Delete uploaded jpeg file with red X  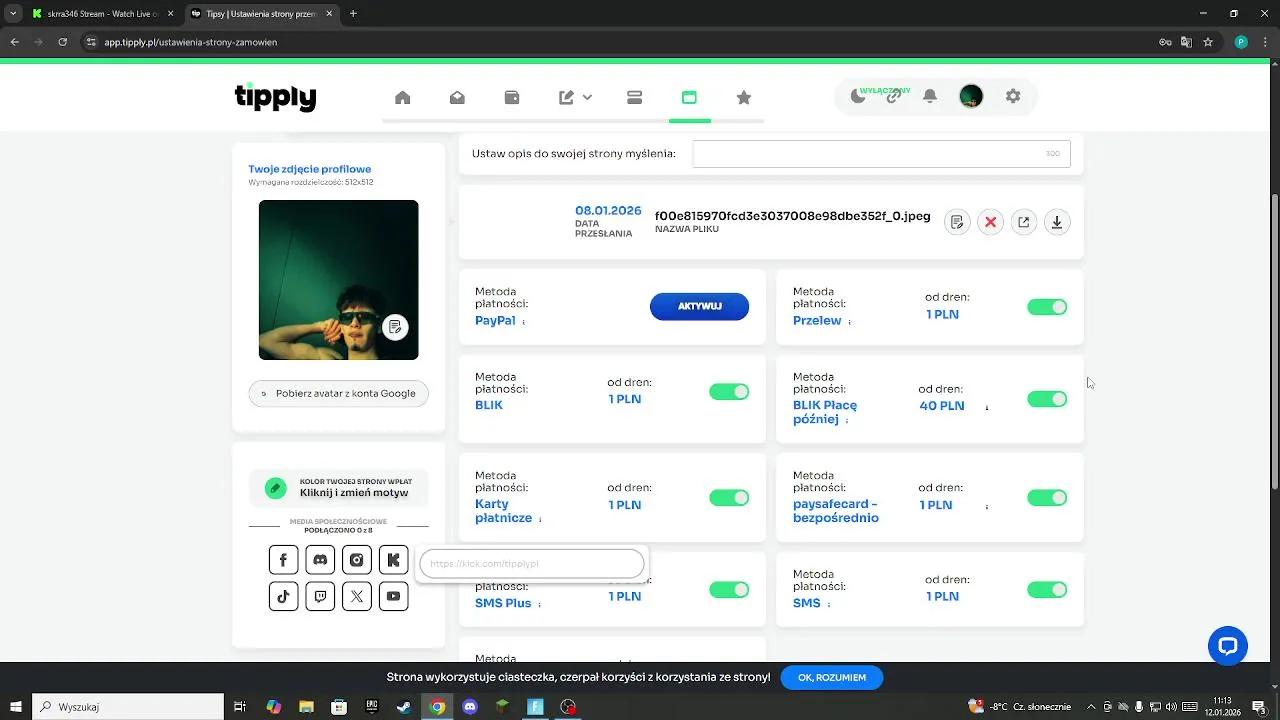click(990, 222)
